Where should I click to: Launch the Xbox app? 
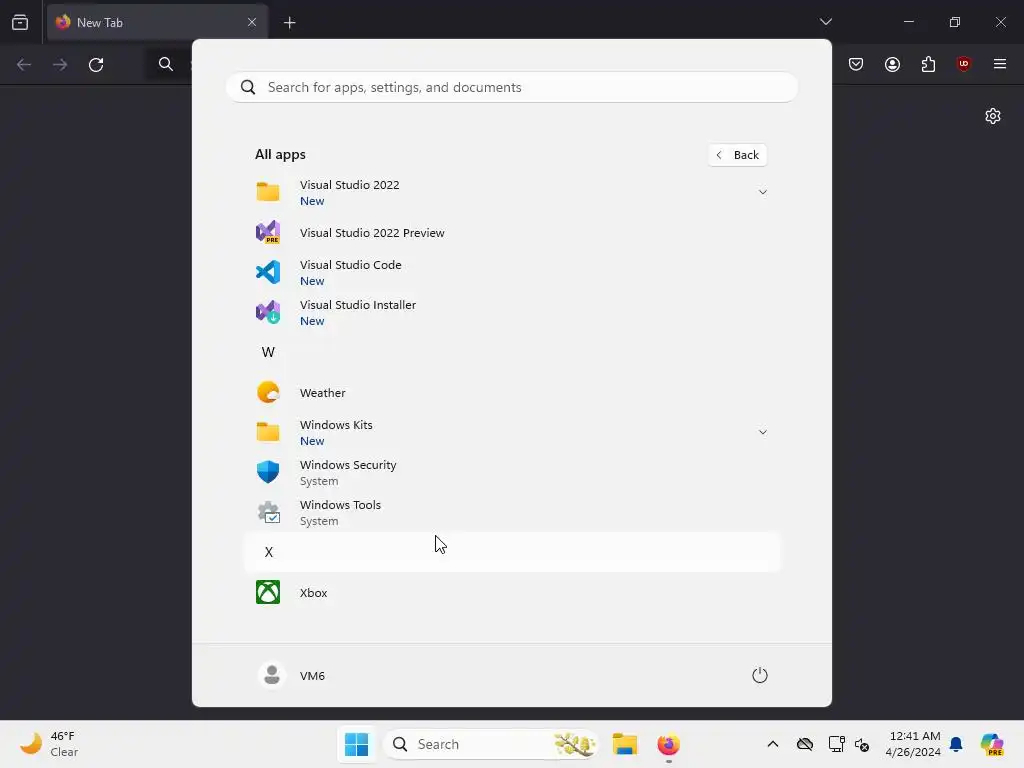[x=512, y=592]
